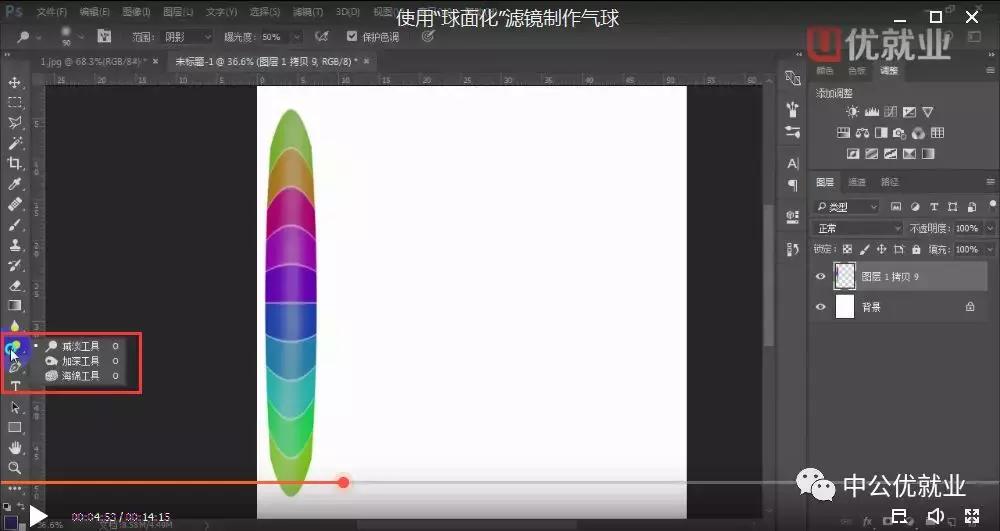This screenshot has width=1000, height=531.
Task: Choose 海绵工具 from the flyout
Action: coord(81,375)
